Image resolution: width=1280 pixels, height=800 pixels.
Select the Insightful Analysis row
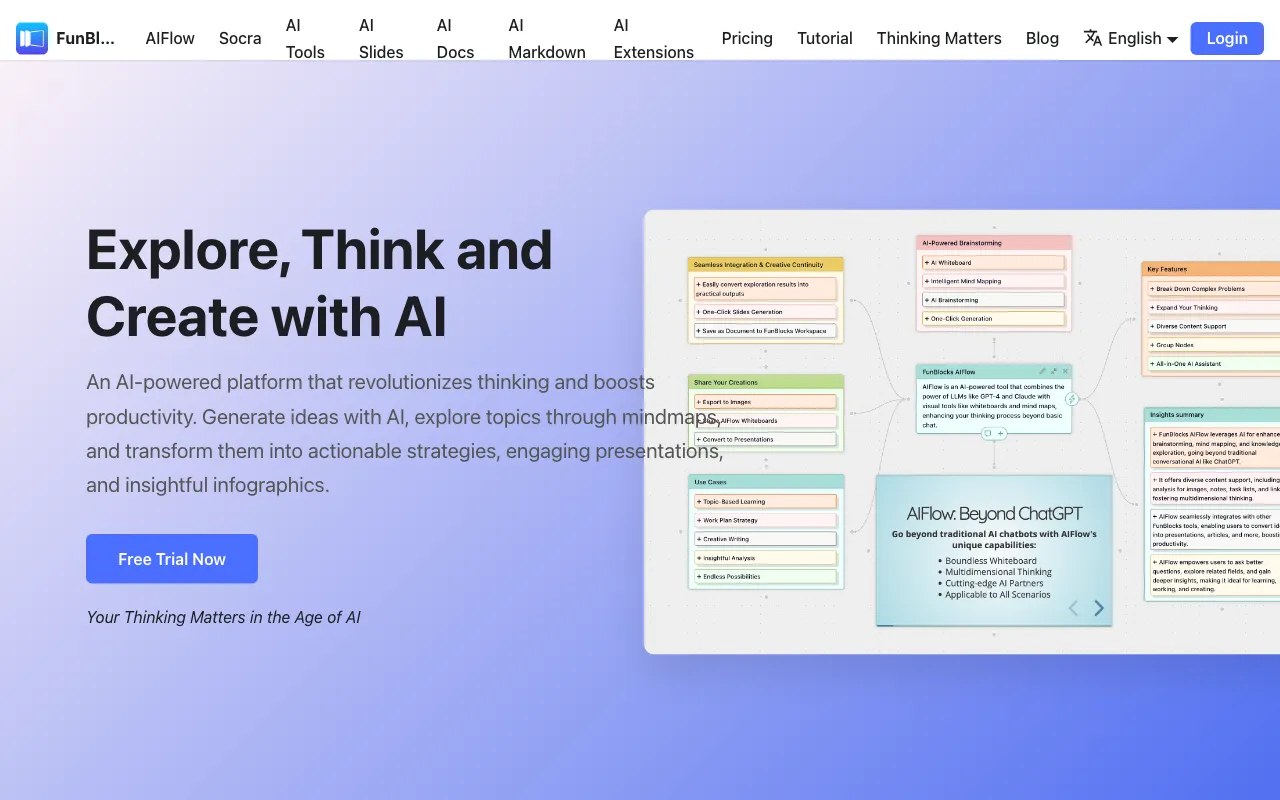click(765, 558)
